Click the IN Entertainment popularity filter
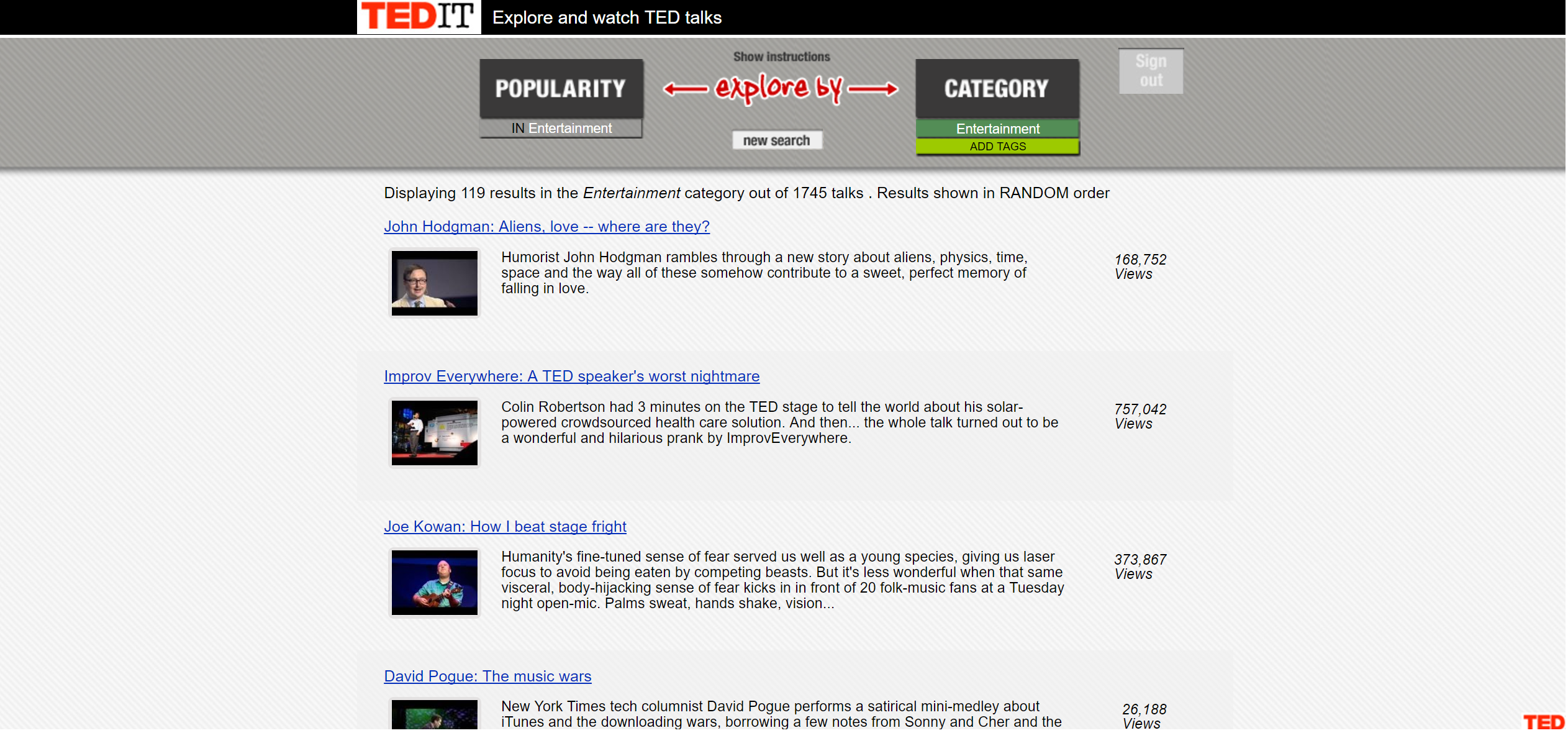 561,128
